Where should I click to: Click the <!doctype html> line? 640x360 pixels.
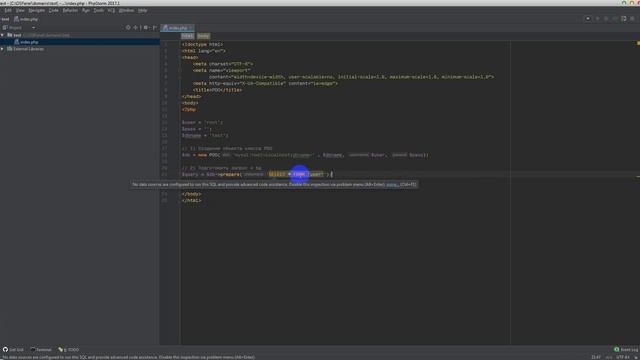[x=202, y=44]
